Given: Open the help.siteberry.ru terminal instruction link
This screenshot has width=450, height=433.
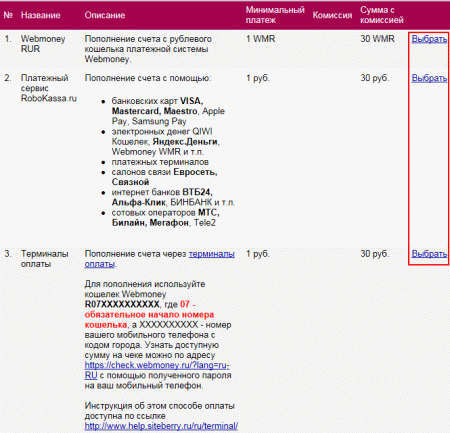Looking at the screenshot, I should pos(161,426).
